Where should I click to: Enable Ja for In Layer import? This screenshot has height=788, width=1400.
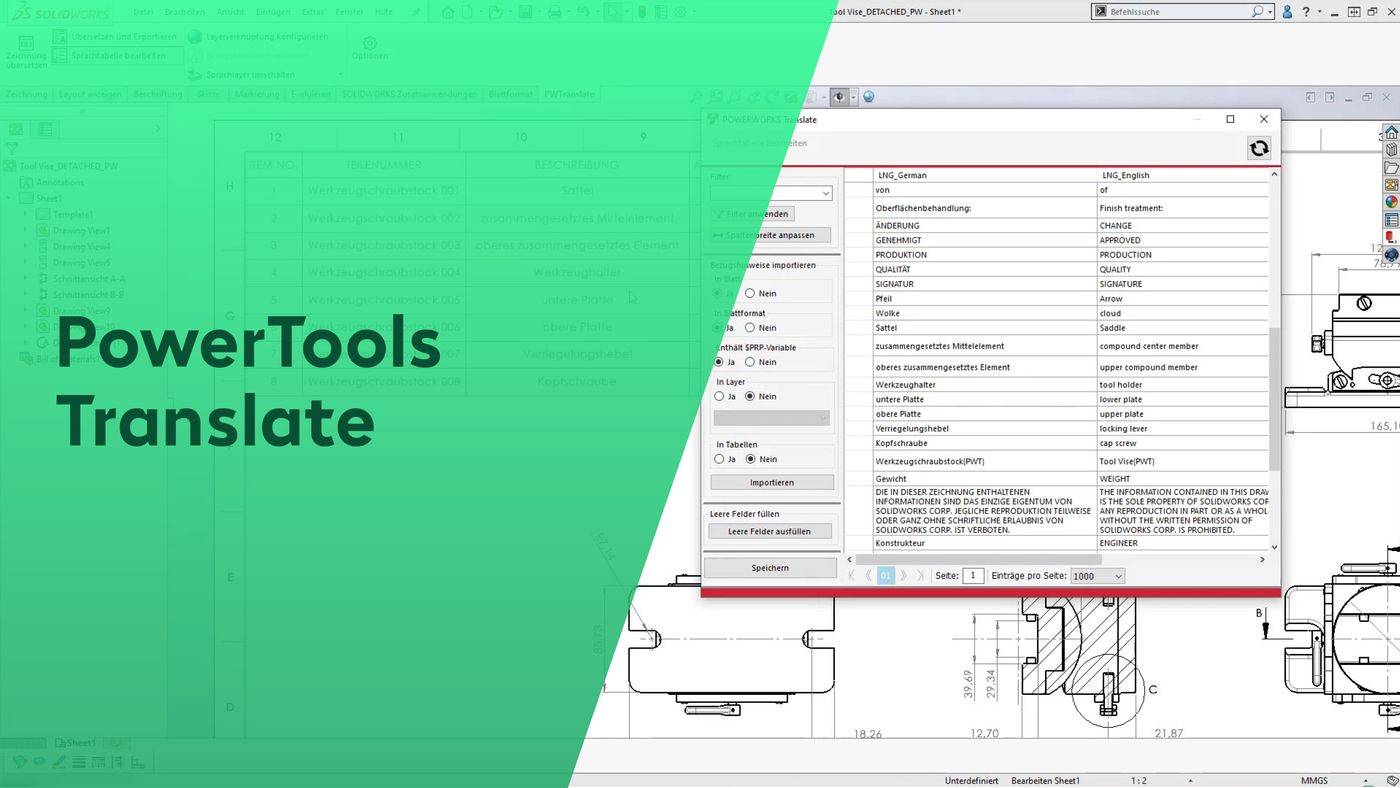[x=719, y=396]
